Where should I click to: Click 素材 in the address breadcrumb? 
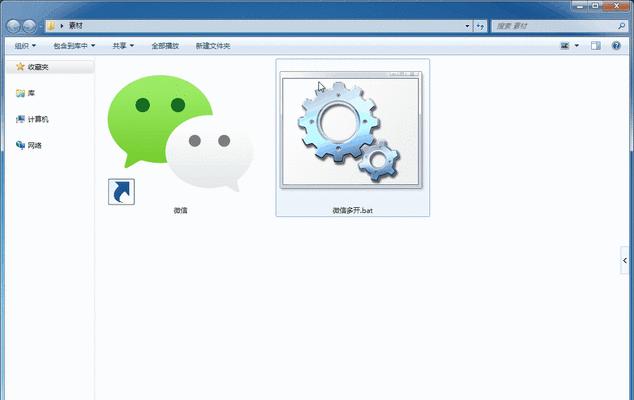(76, 25)
